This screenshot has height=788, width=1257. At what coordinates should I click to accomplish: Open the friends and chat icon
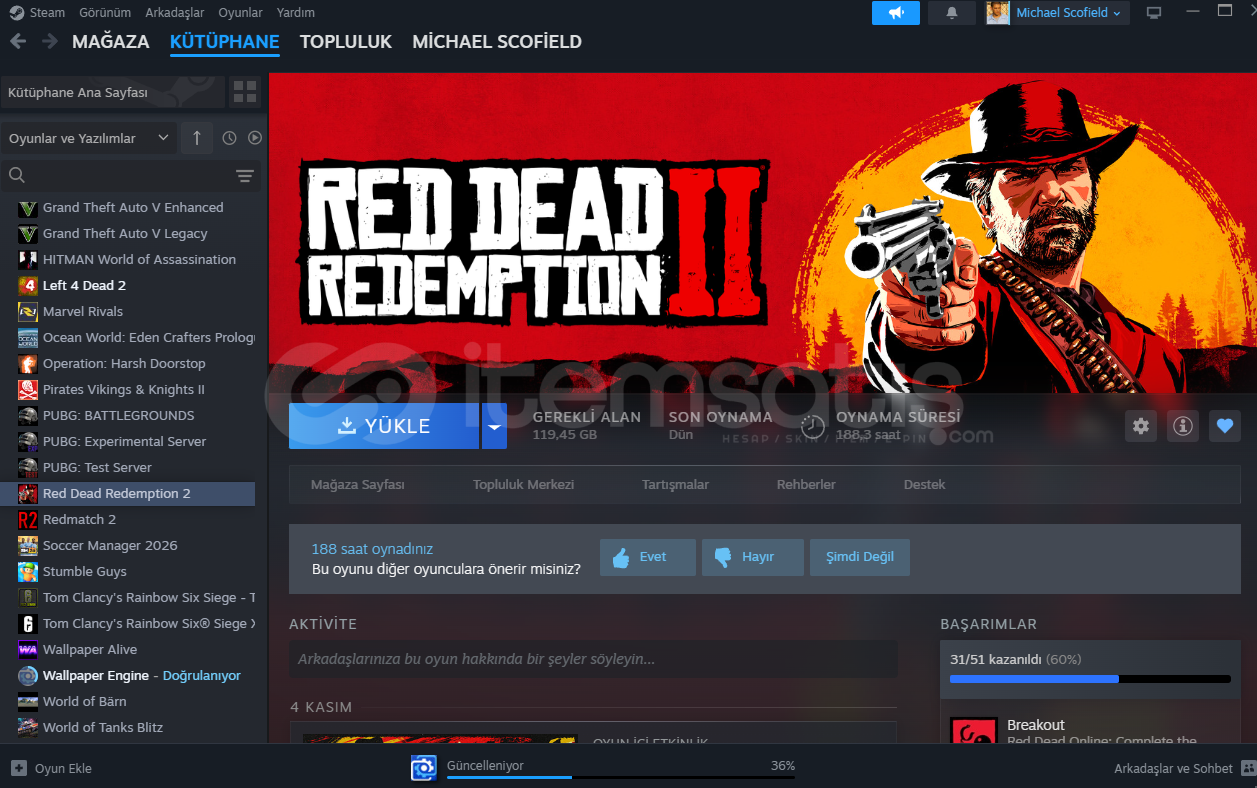click(x=1248, y=768)
